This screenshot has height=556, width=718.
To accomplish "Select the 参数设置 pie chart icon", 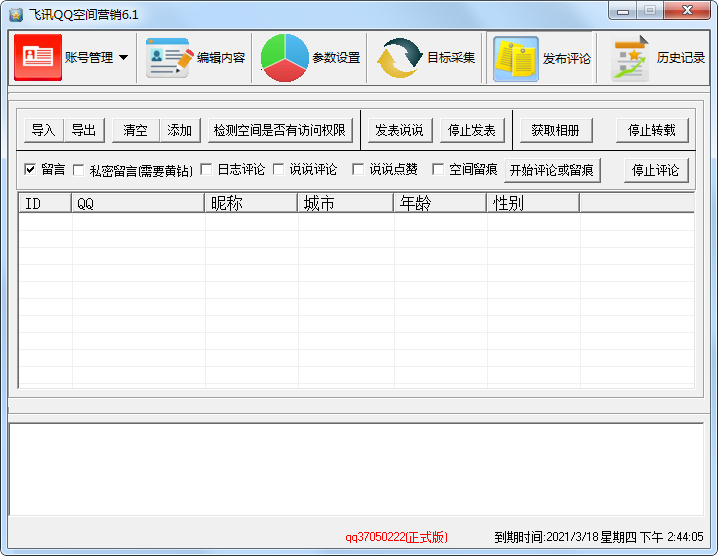I will (284, 58).
